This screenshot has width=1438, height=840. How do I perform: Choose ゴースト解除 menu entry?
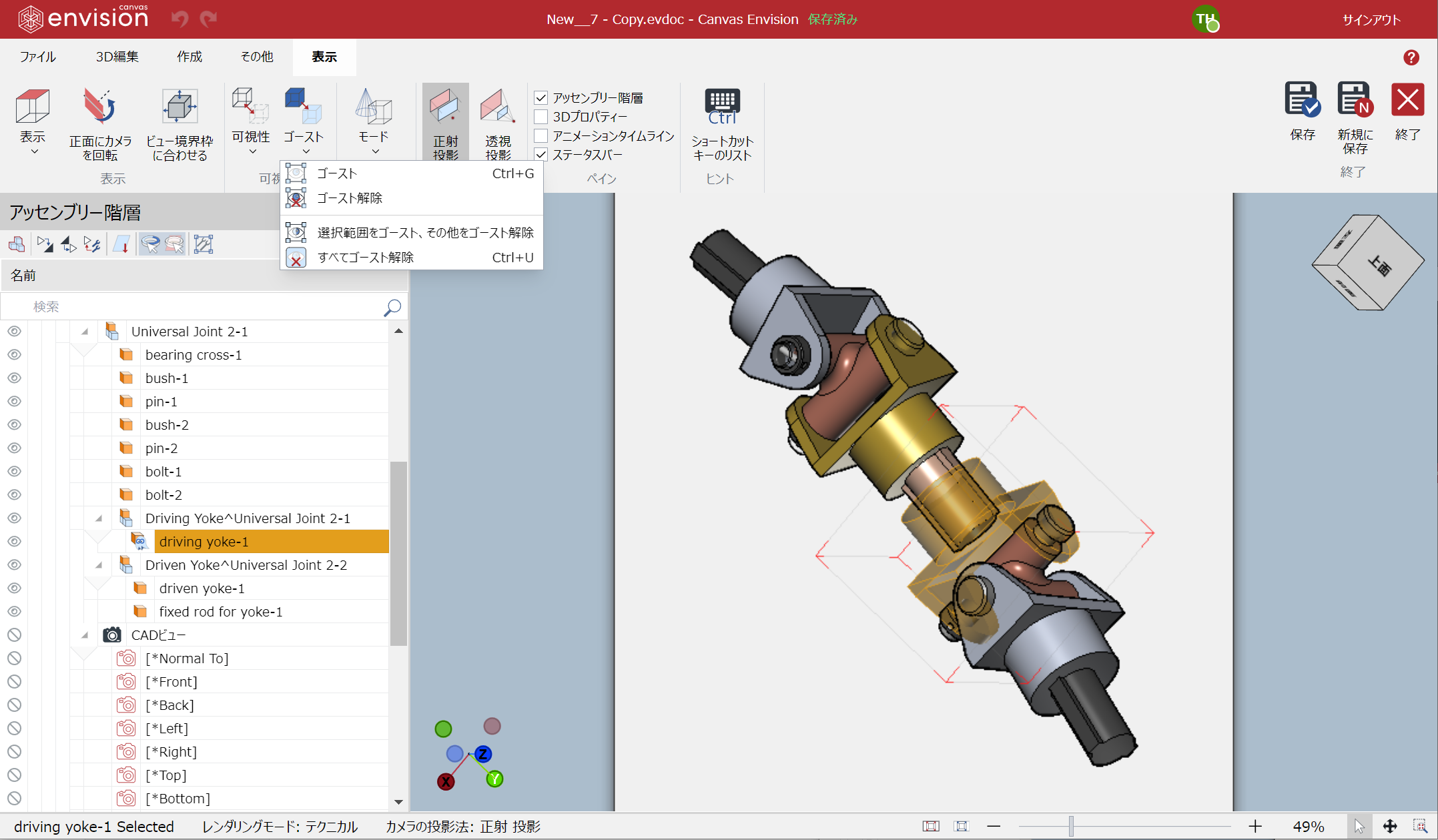411,198
